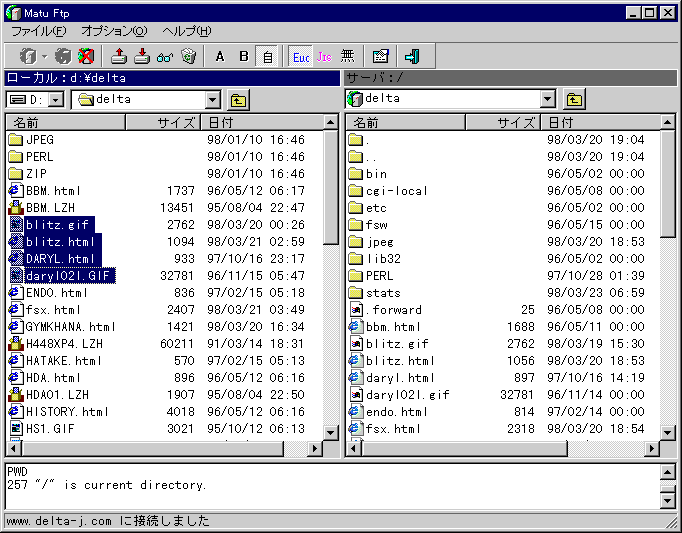Viewport: 682px width, 533px height.
Task: Click the options settings toolbar icon
Action: [x=380, y=57]
